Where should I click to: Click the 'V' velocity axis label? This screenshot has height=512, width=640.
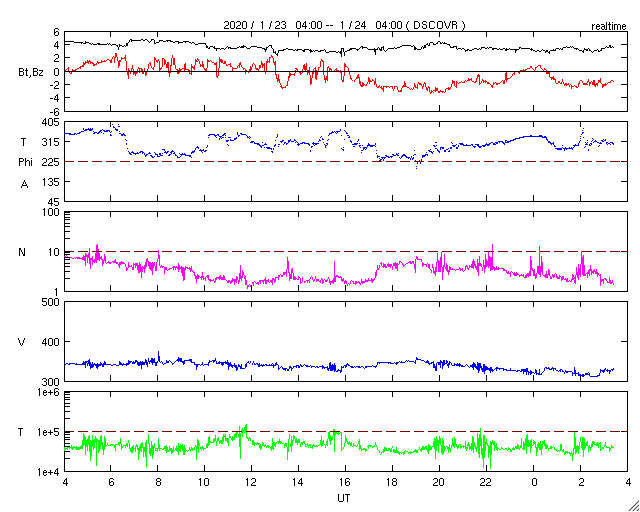[22, 342]
